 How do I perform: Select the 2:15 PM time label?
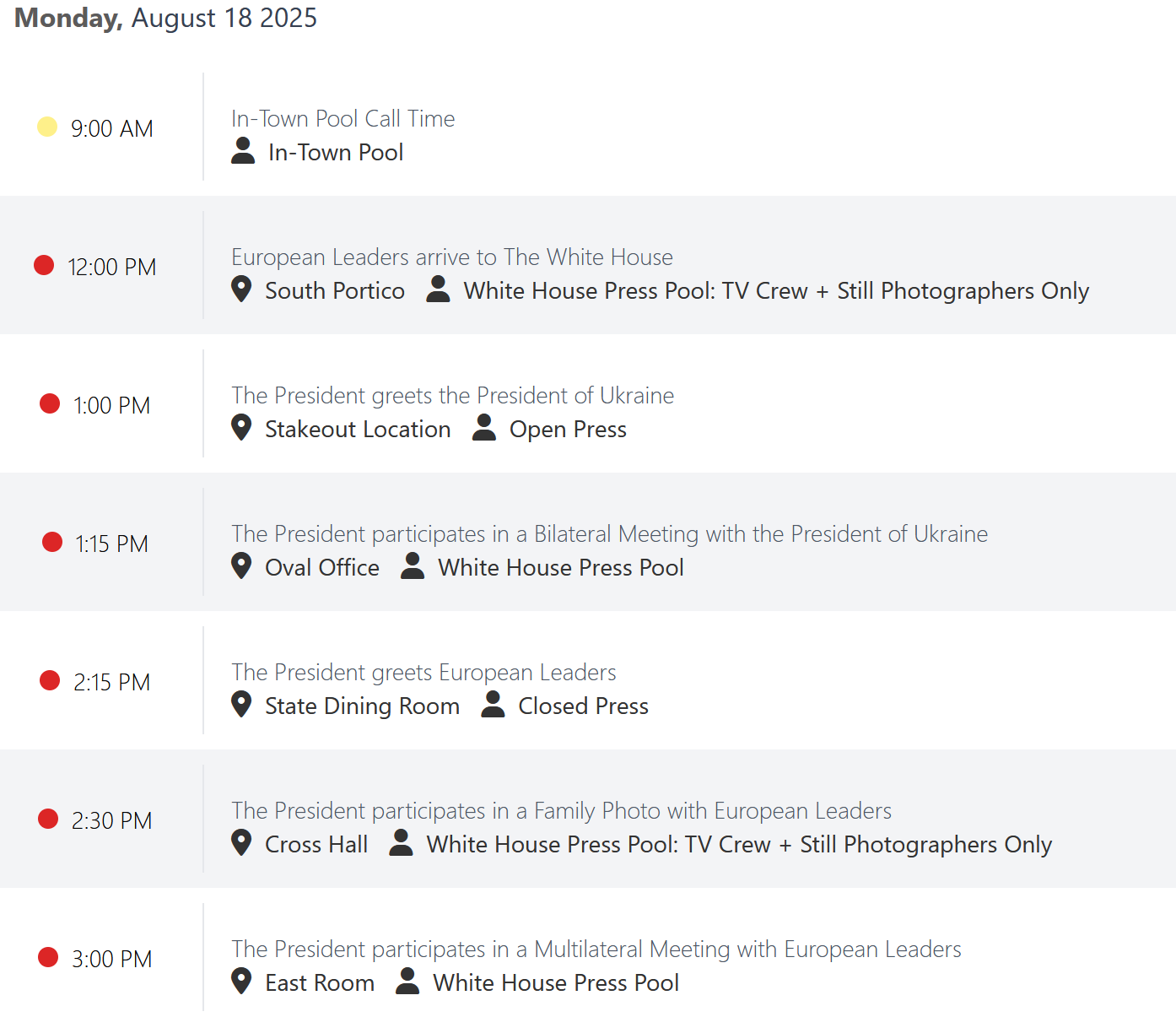(111, 682)
